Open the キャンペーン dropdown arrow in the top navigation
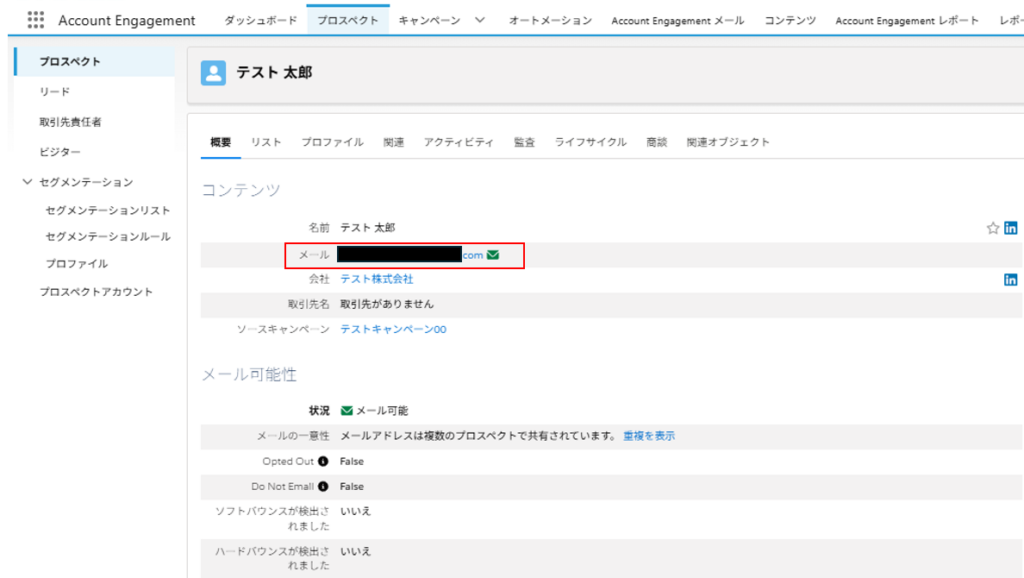Image resolution: width=1024 pixels, height=578 pixels. [480, 20]
